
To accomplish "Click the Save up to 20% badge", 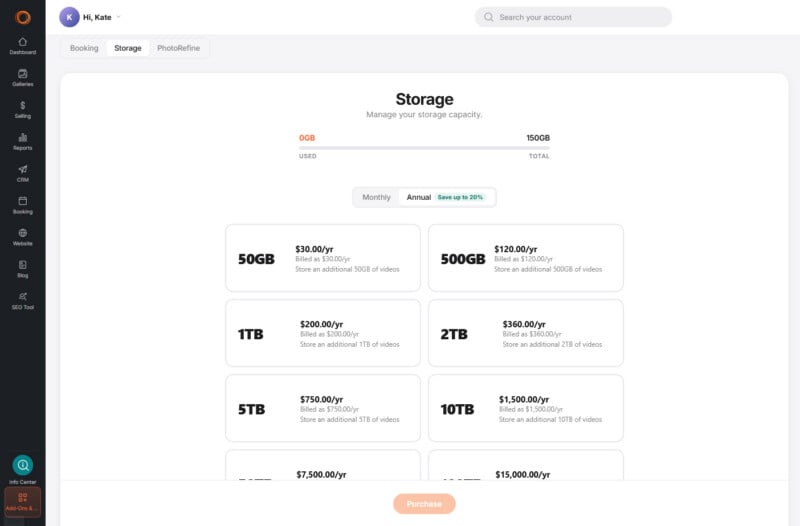I will pyautogui.click(x=460, y=197).
